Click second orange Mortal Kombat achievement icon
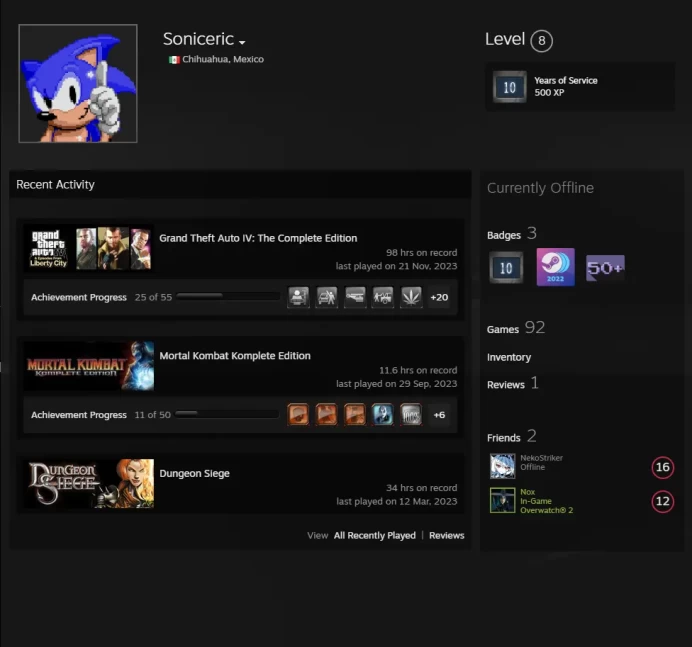Screen dimensions: 692x647 (327, 415)
